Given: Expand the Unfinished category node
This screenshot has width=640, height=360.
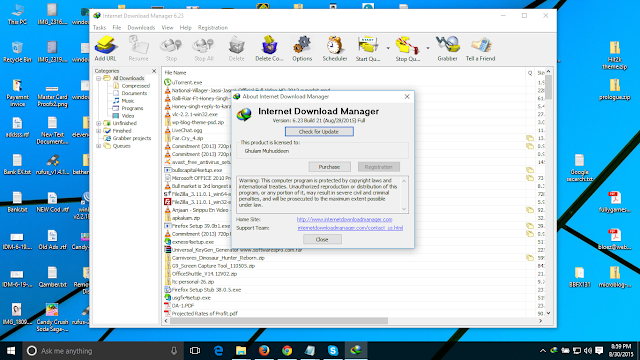Looking at the screenshot, I should pos(99,123).
